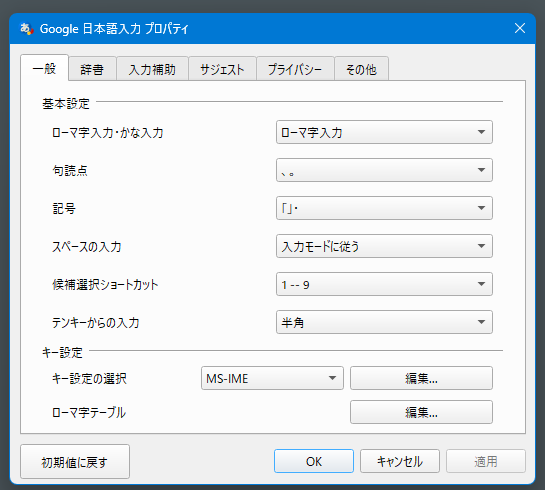Click the 記号 label
Image resolution: width=545 pixels, height=490 pixels.
pyautogui.click(x=64, y=208)
